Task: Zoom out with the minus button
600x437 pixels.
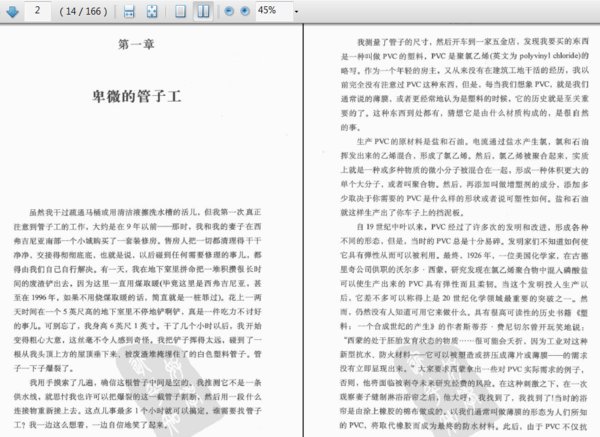Action: pyautogui.click(x=229, y=11)
